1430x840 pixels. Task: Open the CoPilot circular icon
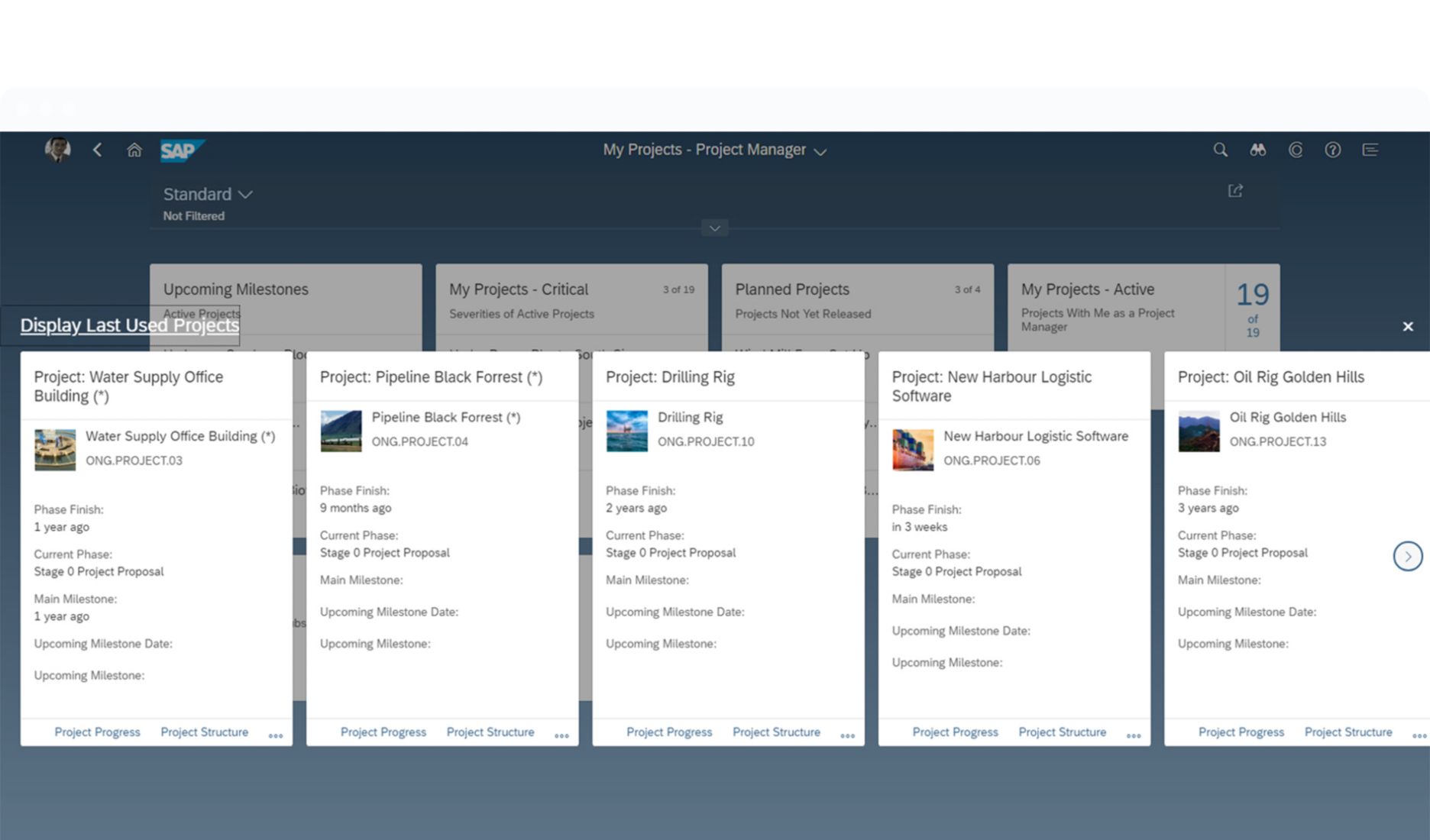coord(1296,150)
